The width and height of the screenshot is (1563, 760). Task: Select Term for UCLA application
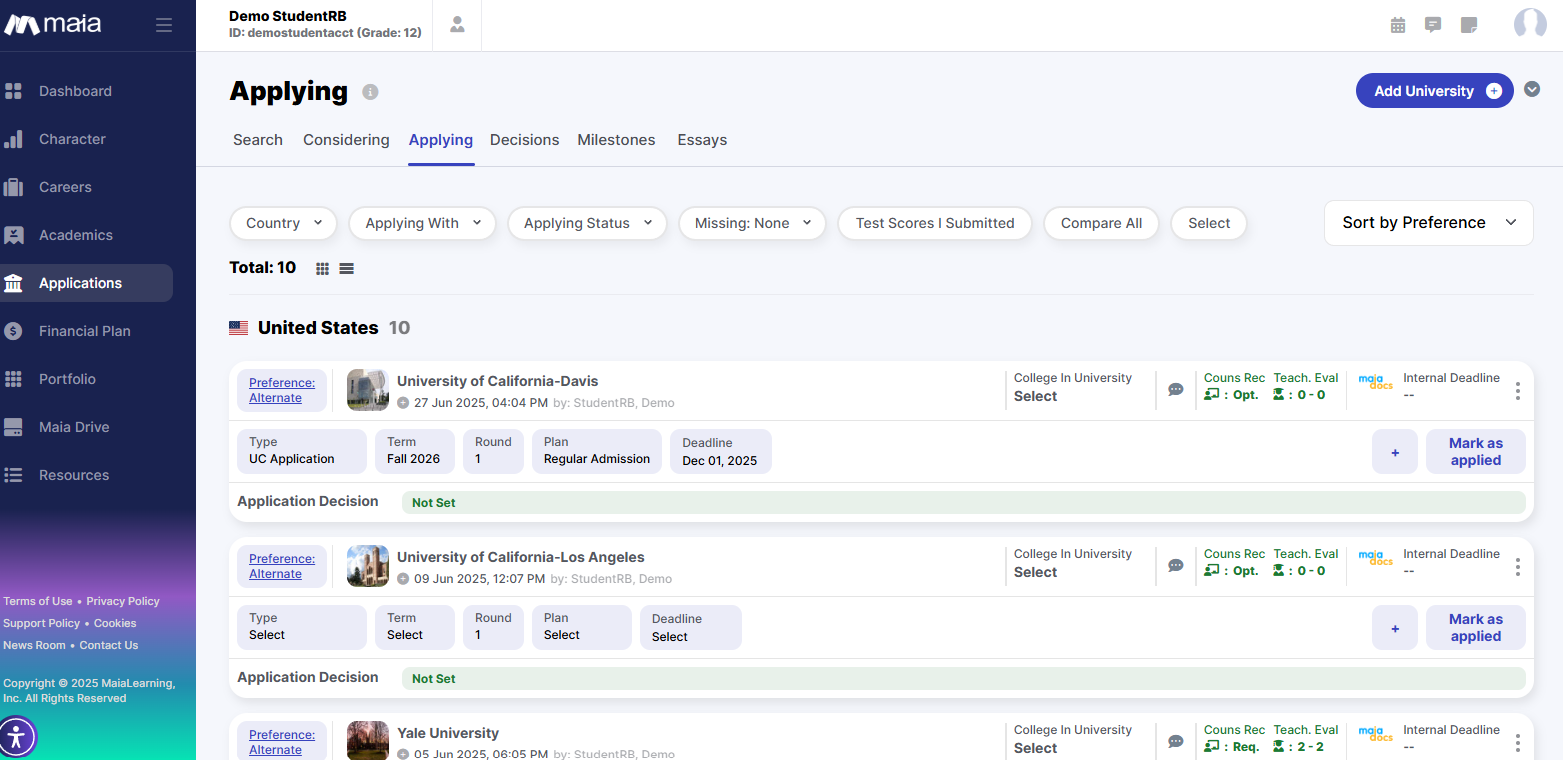(415, 627)
